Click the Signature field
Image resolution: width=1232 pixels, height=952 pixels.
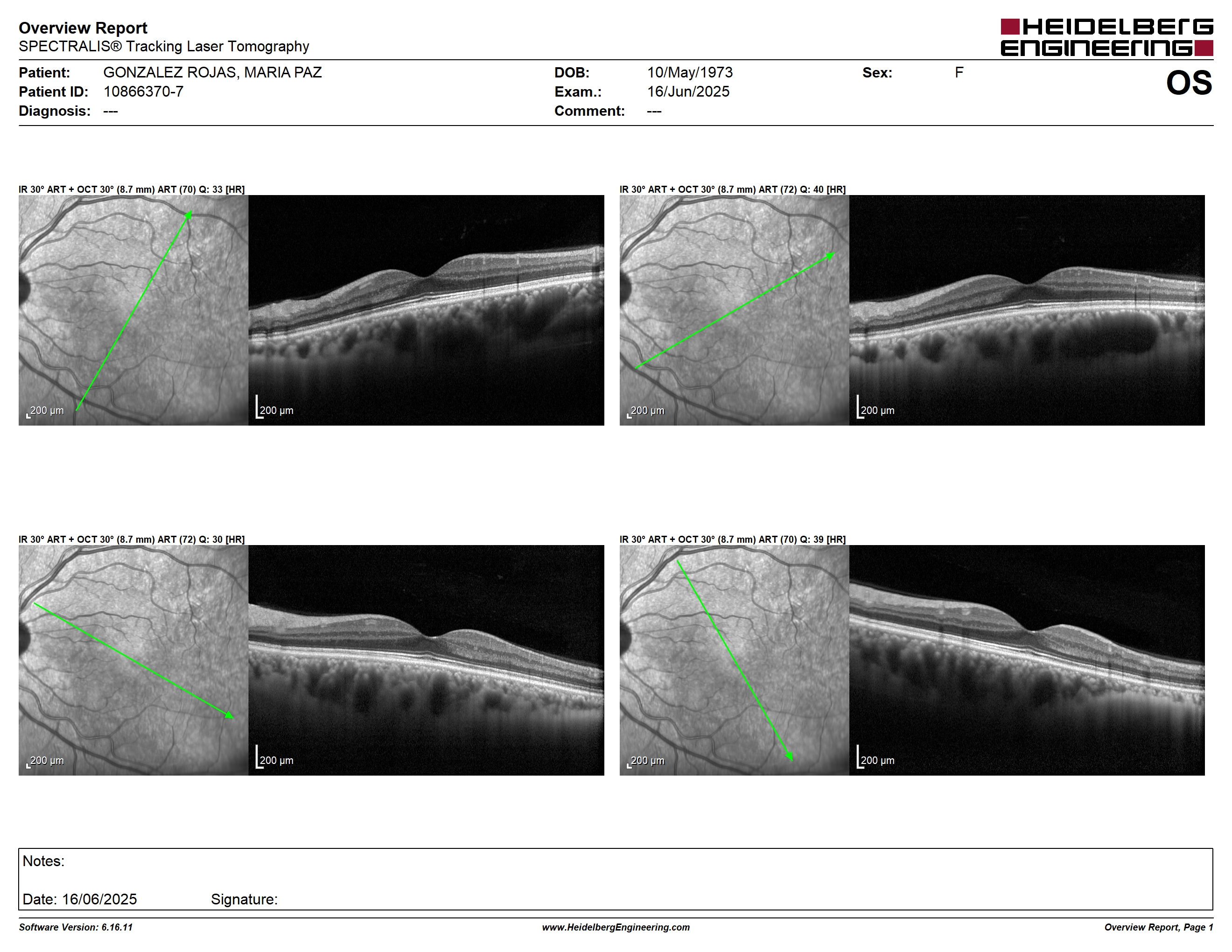(x=244, y=899)
